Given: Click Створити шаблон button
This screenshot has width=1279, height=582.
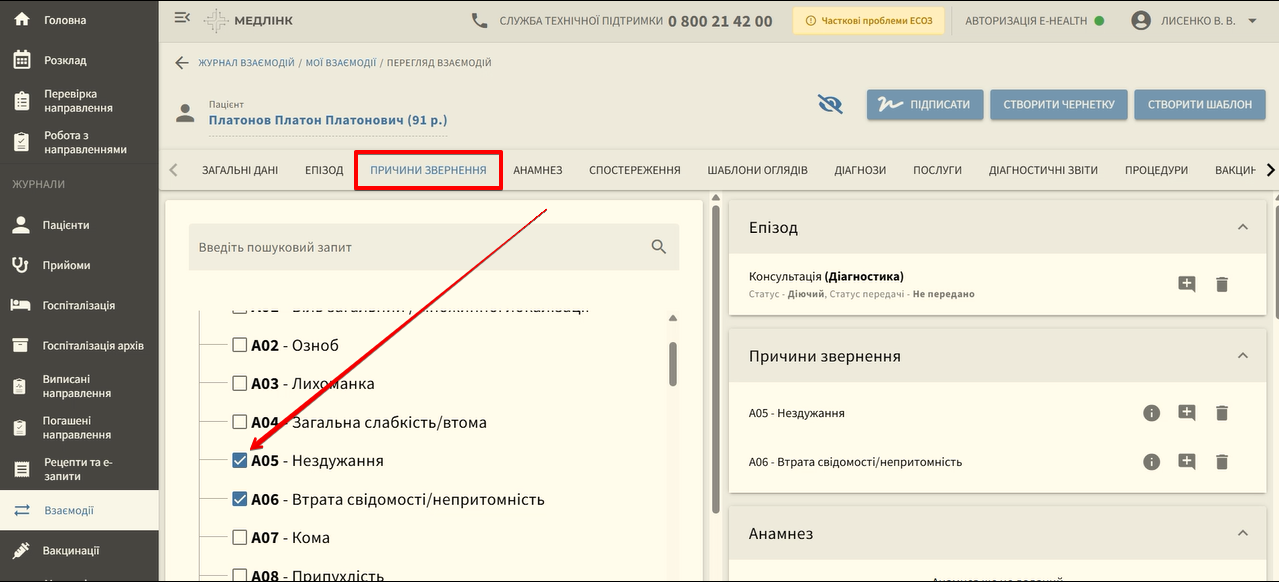Looking at the screenshot, I should (1200, 105).
